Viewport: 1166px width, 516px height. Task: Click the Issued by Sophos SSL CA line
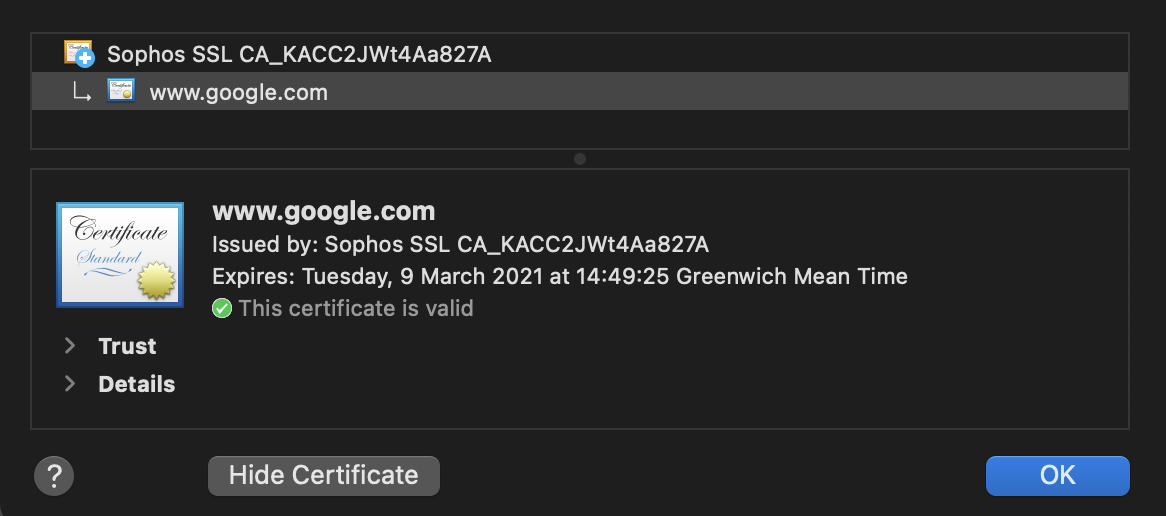click(x=460, y=245)
